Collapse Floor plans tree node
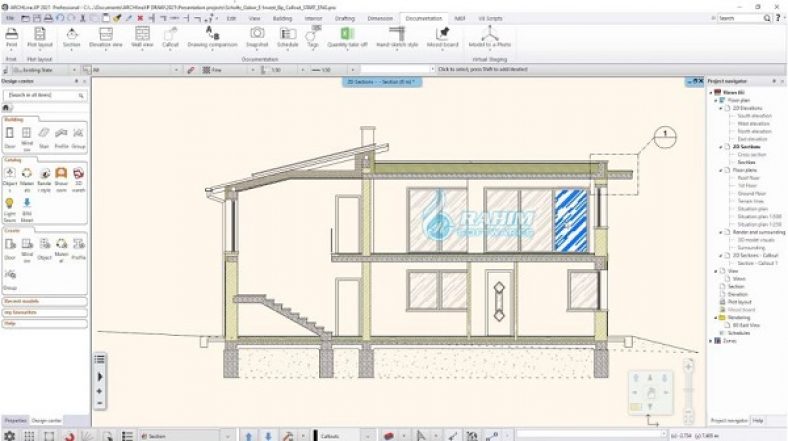Screen dimensions: 788x441 [x=721, y=170]
